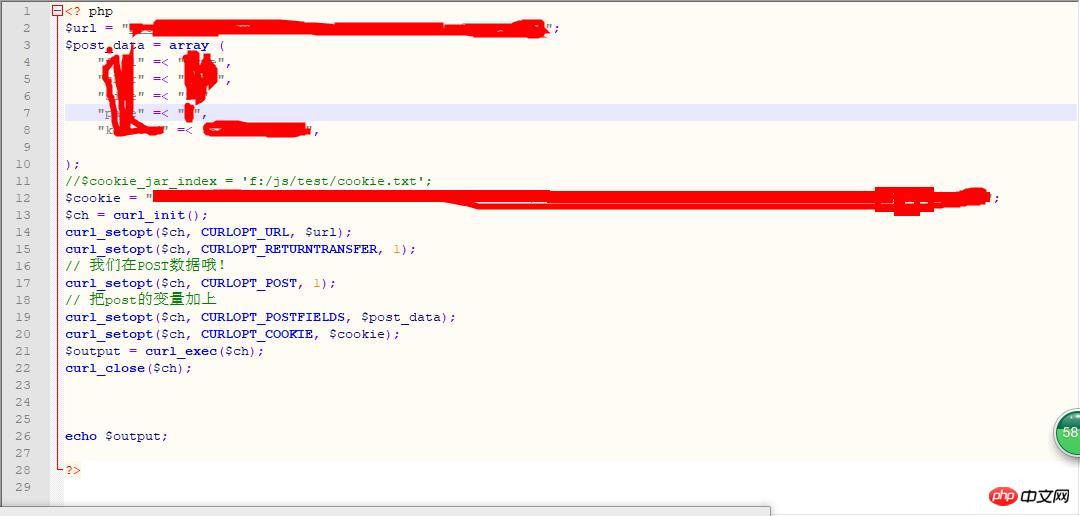Select line number 1 in the gutter
This screenshot has height=516, width=1080.
tap(27, 12)
